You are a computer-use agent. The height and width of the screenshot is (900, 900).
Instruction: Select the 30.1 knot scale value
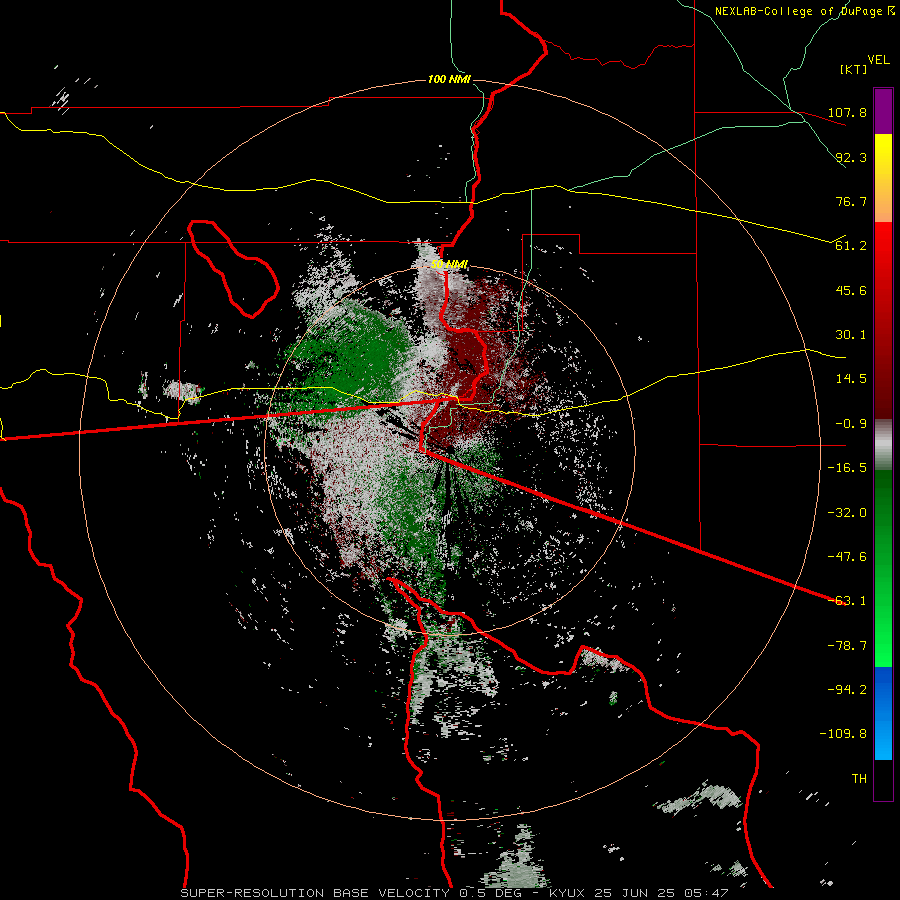[x=851, y=335]
